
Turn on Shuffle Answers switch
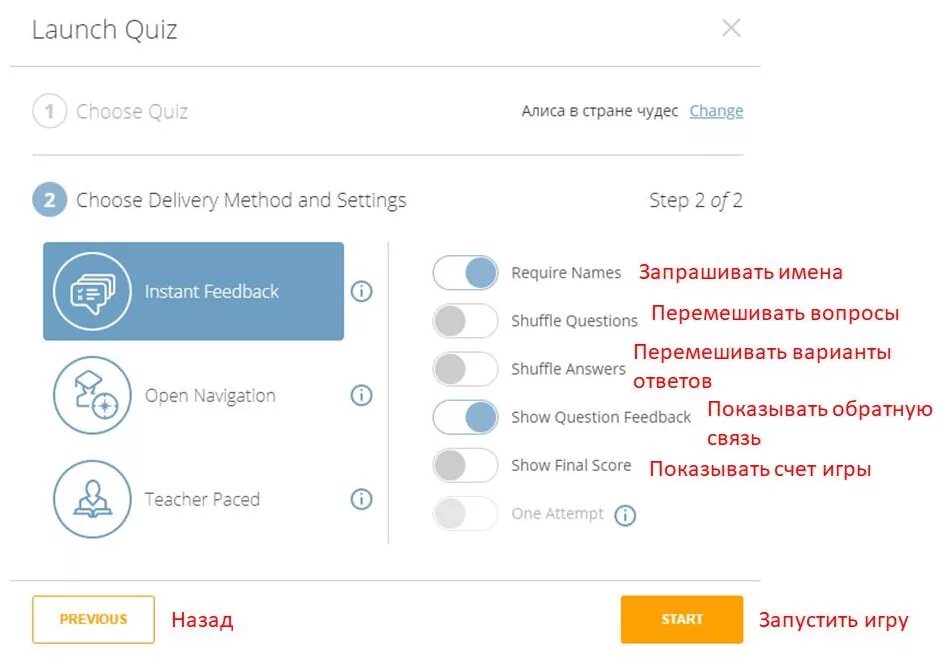(465, 369)
